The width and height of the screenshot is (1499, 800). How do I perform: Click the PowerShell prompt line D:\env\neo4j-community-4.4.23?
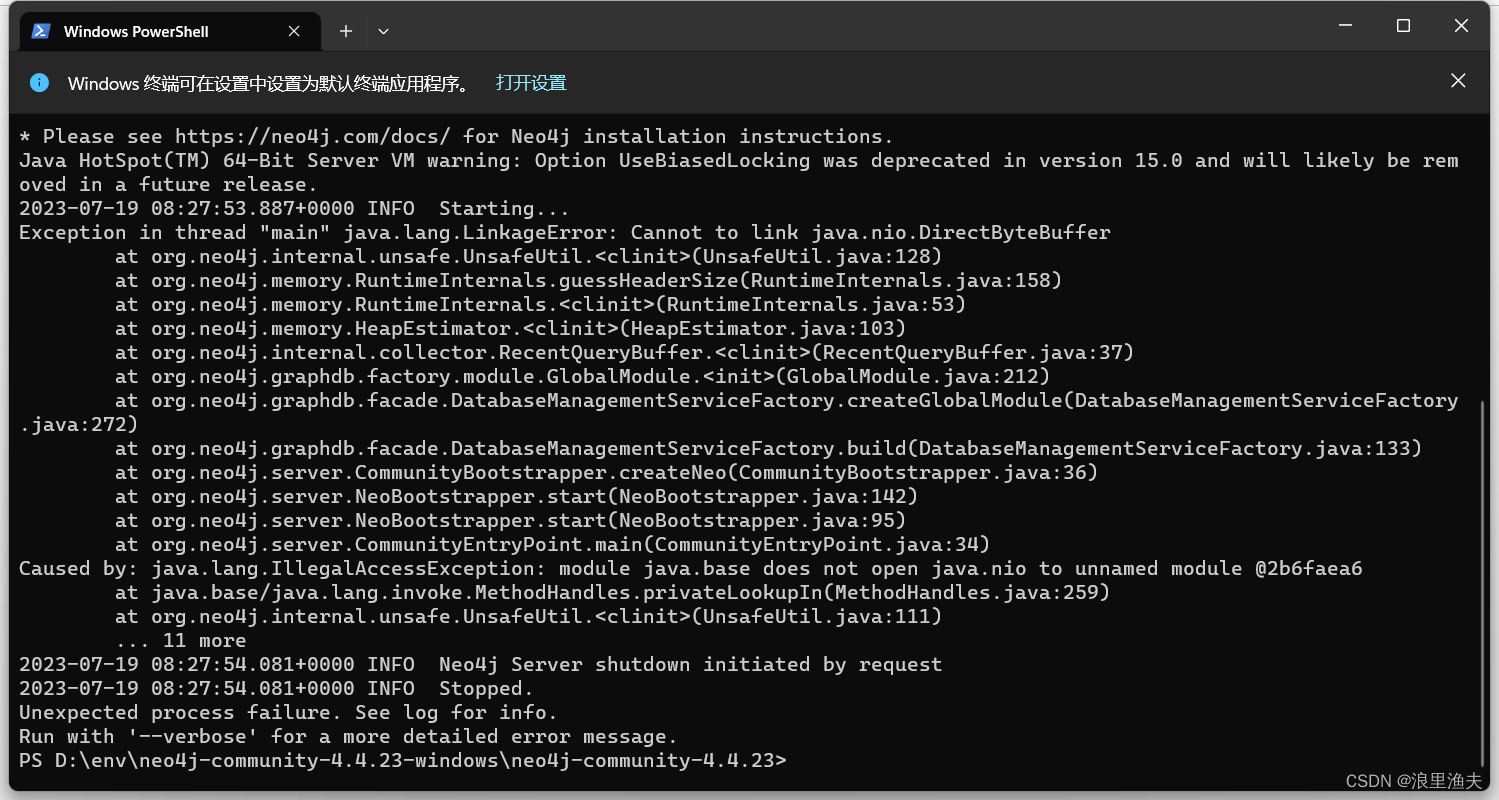(403, 761)
